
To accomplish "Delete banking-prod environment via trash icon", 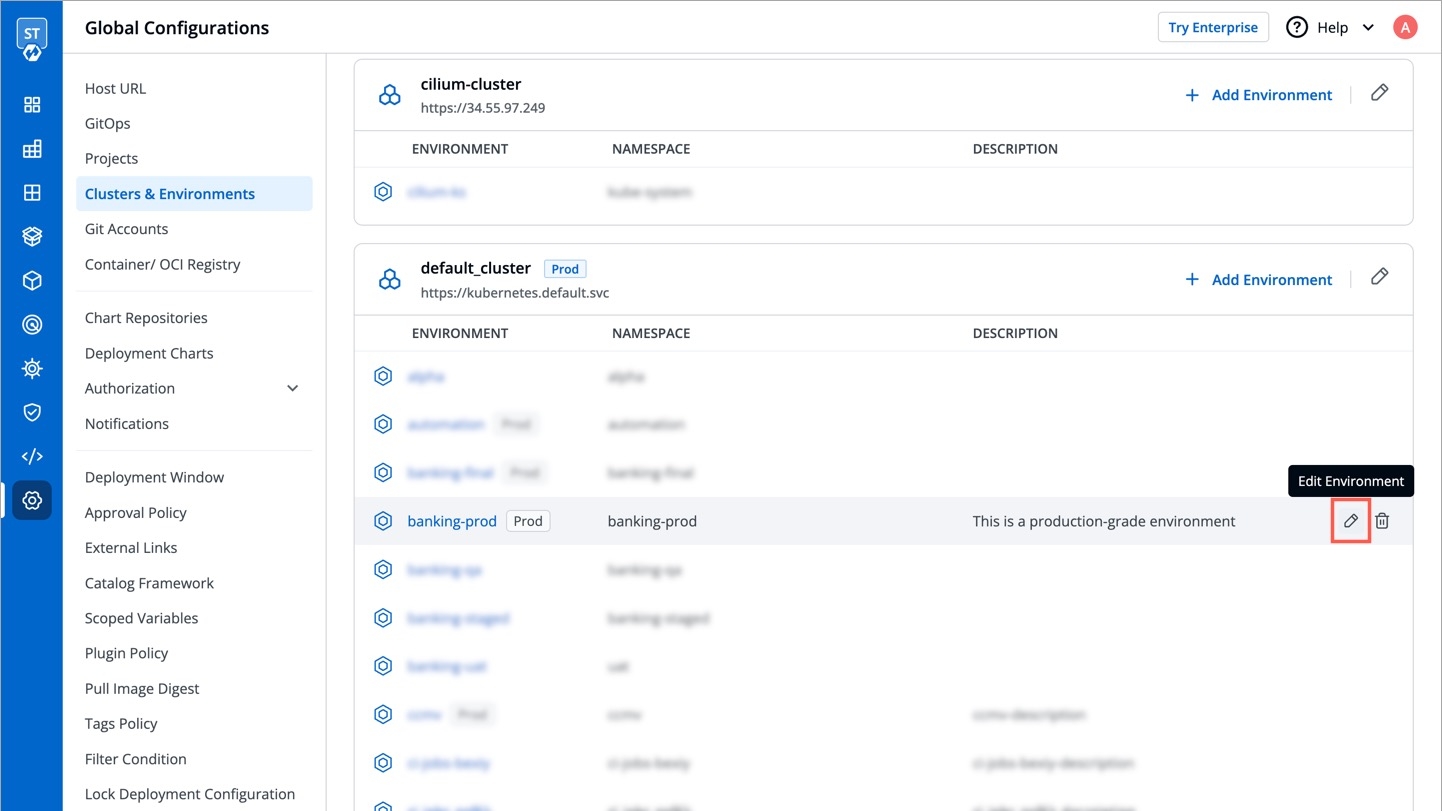I will pos(1382,521).
